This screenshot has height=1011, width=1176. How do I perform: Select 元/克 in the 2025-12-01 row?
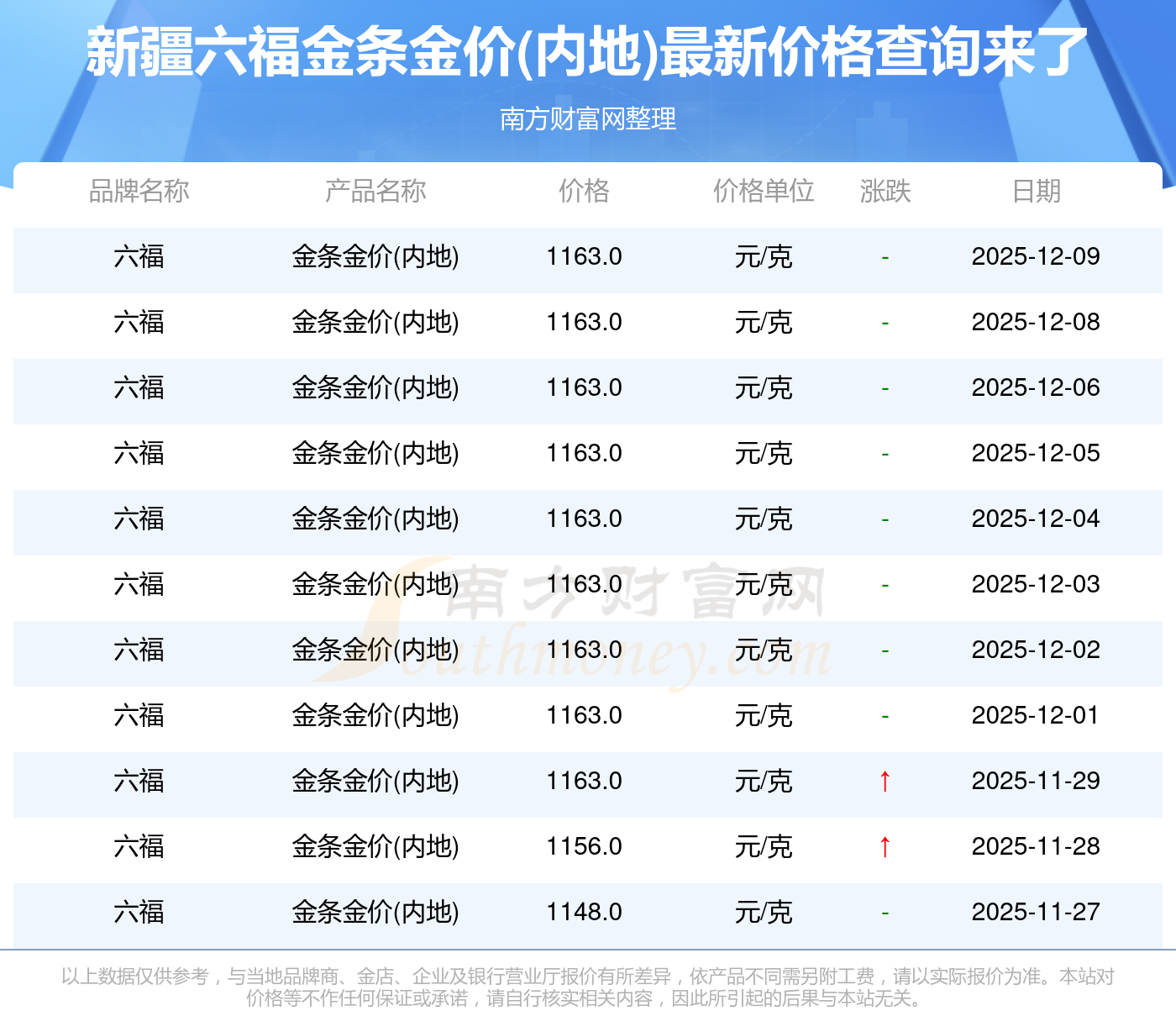click(764, 715)
